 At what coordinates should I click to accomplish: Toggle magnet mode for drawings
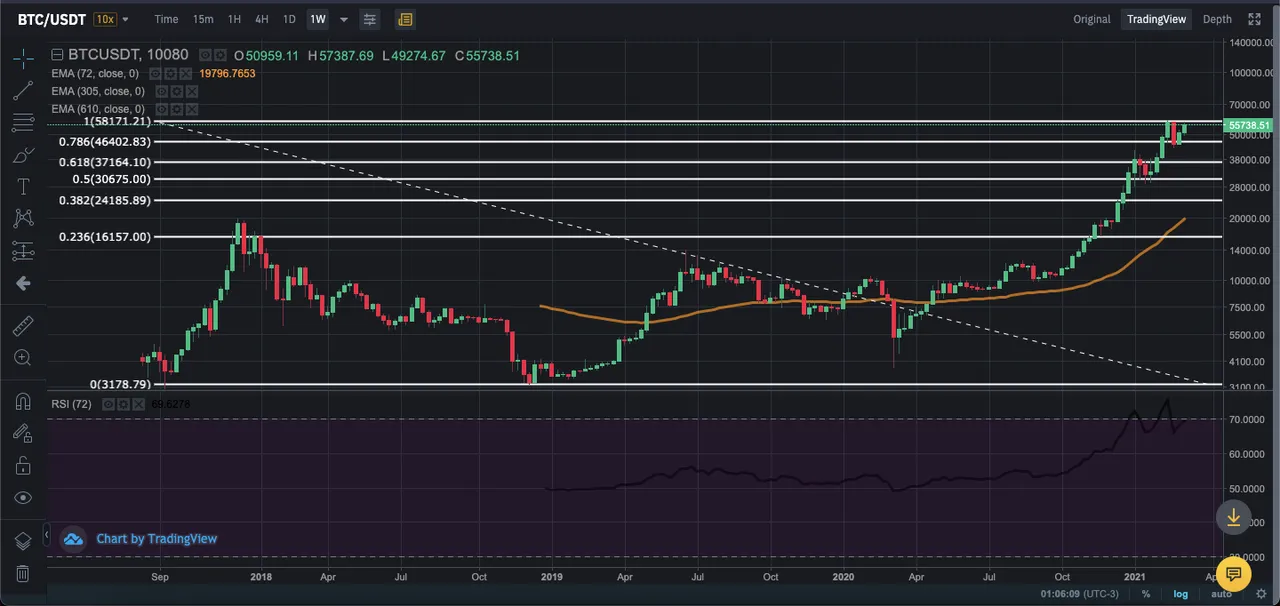click(x=23, y=401)
